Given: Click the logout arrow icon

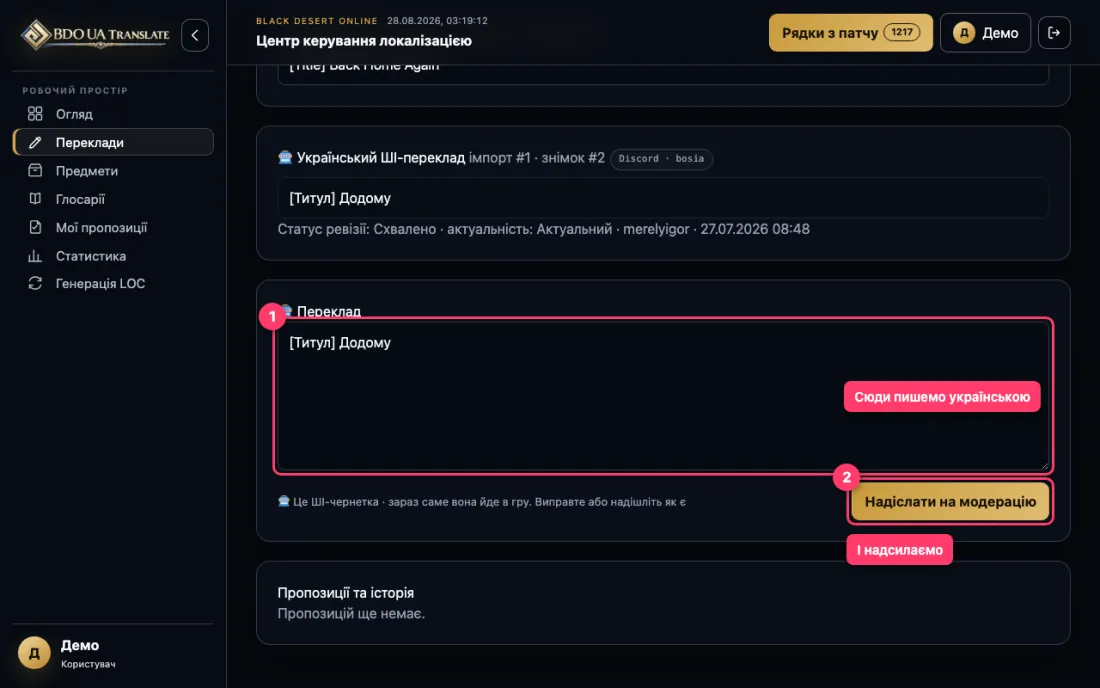Looking at the screenshot, I should [1054, 33].
